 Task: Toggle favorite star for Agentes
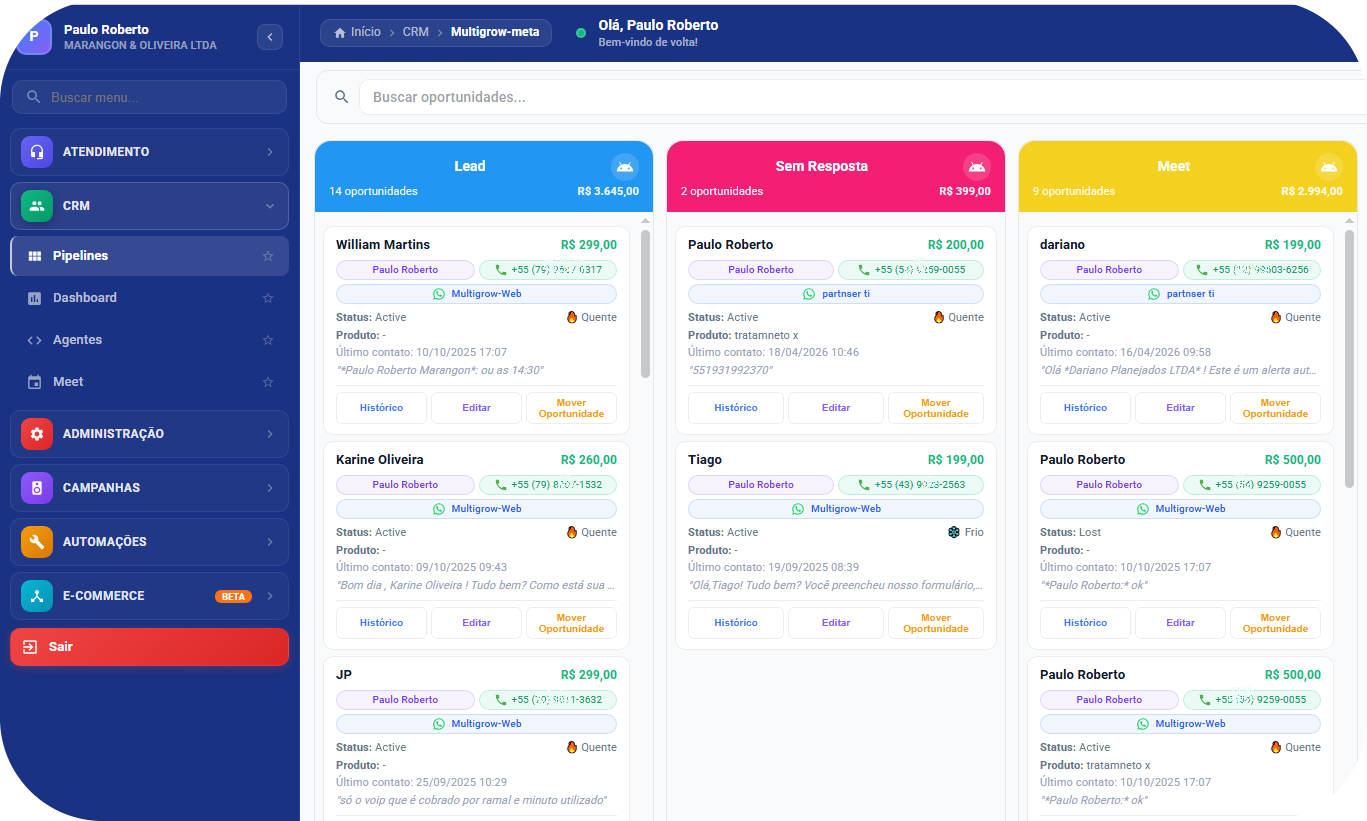pyautogui.click(x=268, y=340)
